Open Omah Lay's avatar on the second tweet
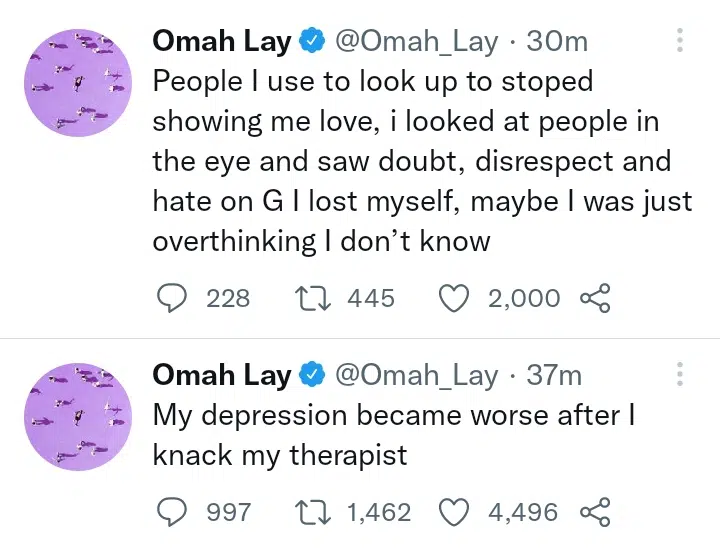This screenshot has width=720, height=551. [x=78, y=417]
